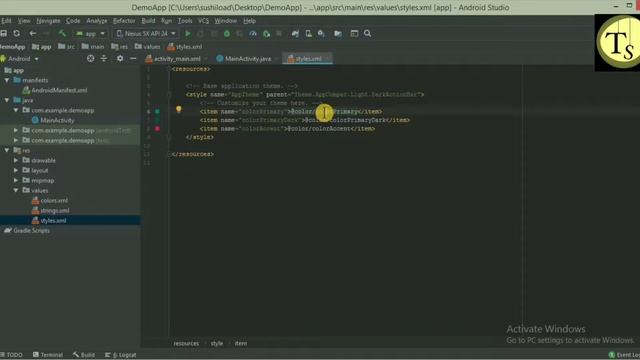Screen dimensions: 640x360
Task: Expand the drawable folder
Action: tap(16, 160)
